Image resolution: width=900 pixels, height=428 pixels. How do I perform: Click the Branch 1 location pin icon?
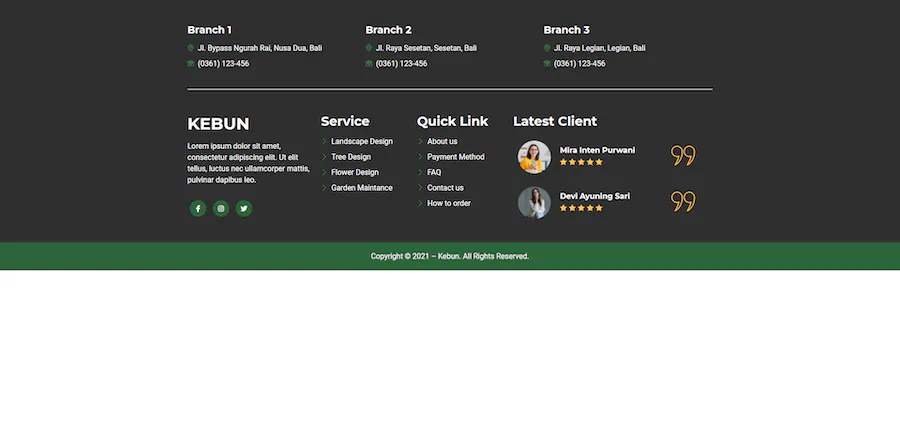click(x=191, y=48)
